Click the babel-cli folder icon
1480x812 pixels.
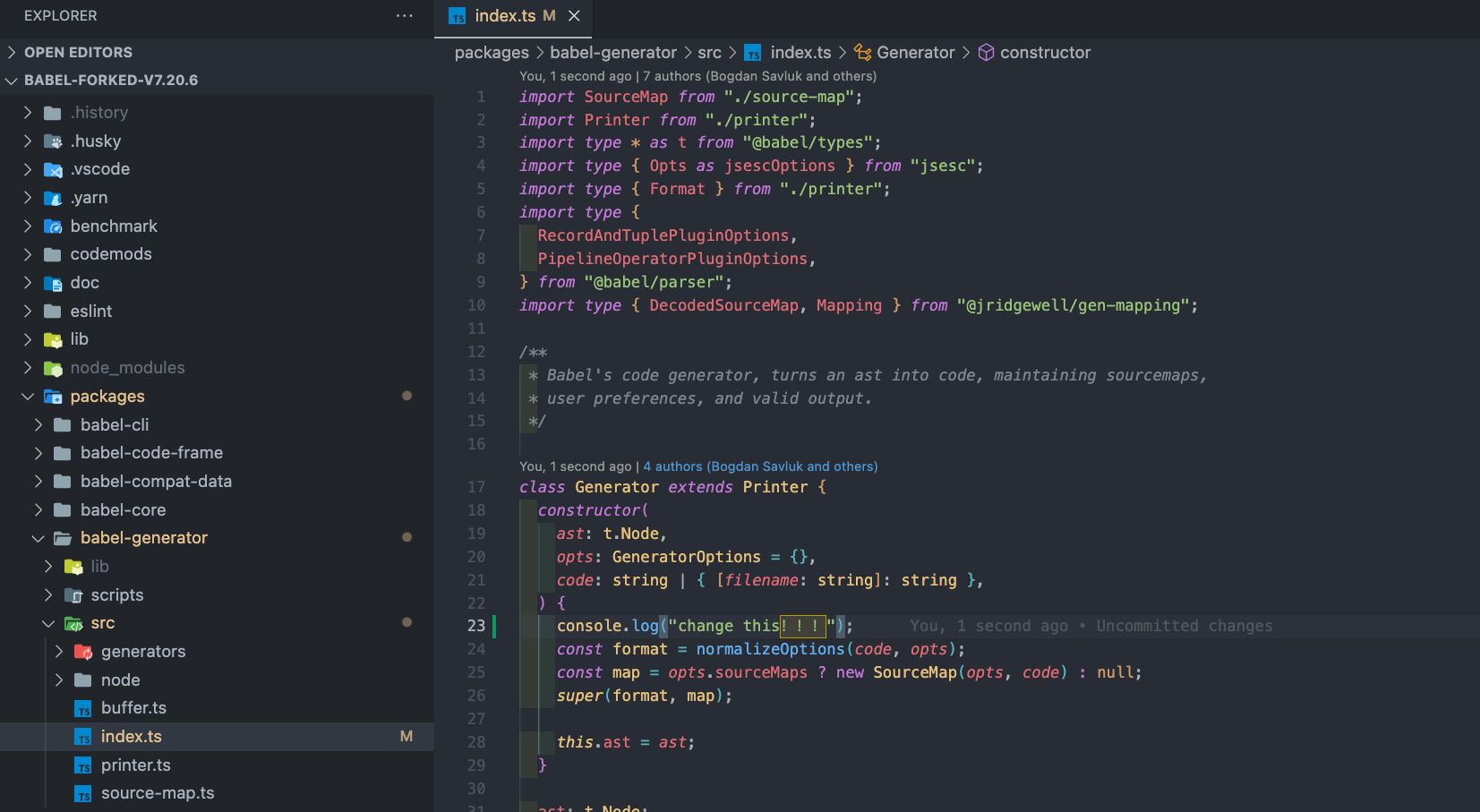[63, 425]
